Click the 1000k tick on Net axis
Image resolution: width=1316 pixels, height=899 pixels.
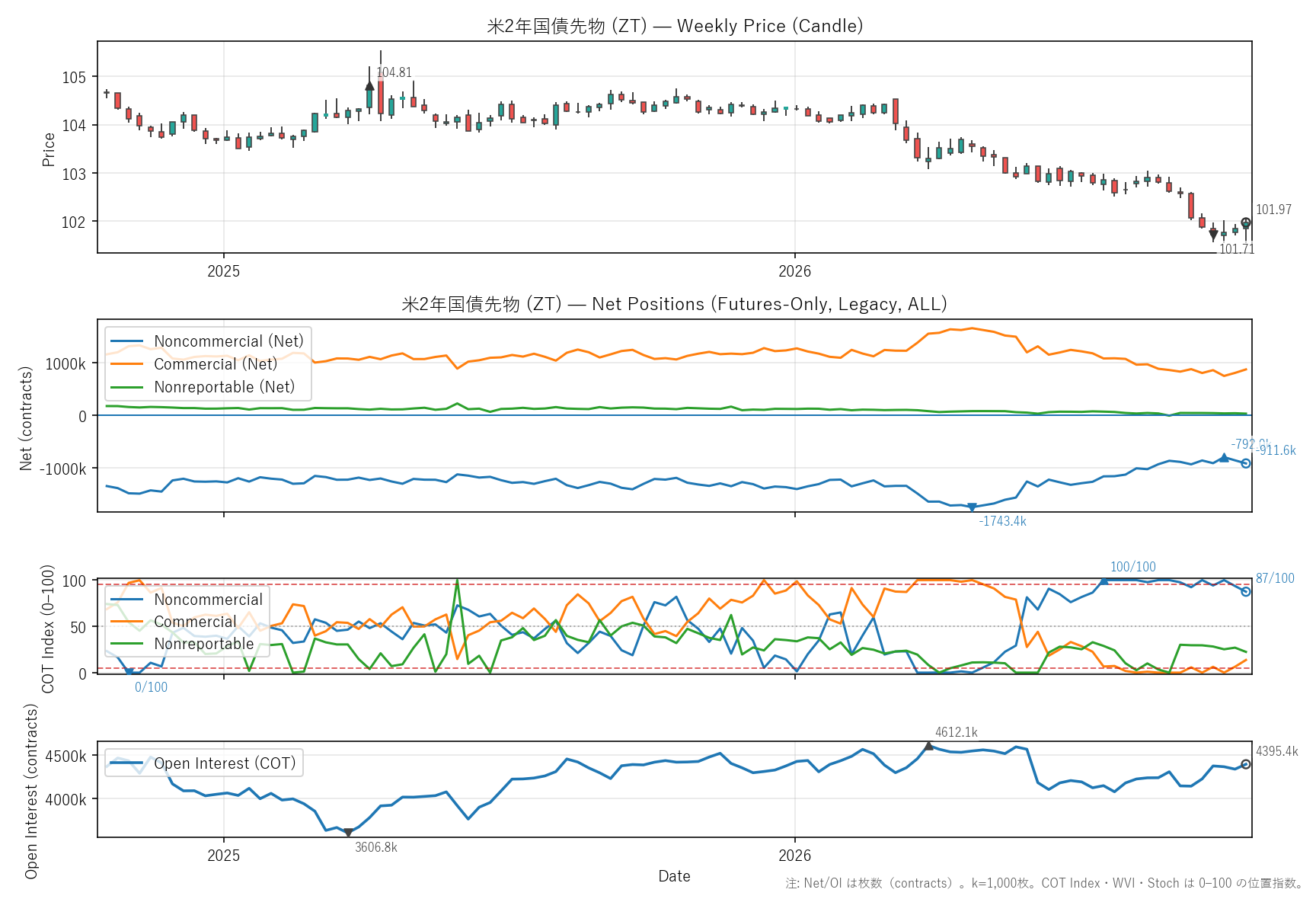point(65,364)
